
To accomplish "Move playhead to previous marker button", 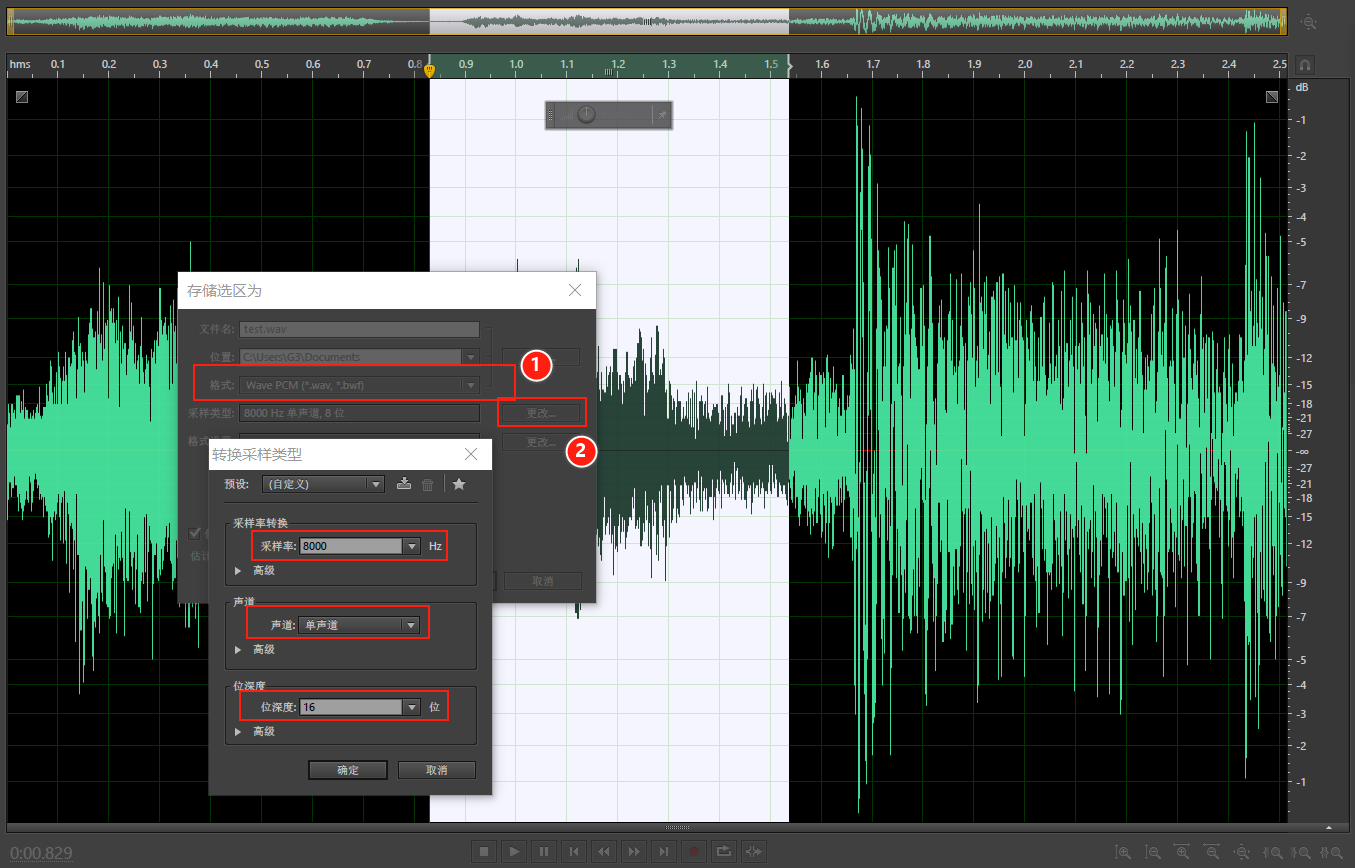I will [574, 851].
